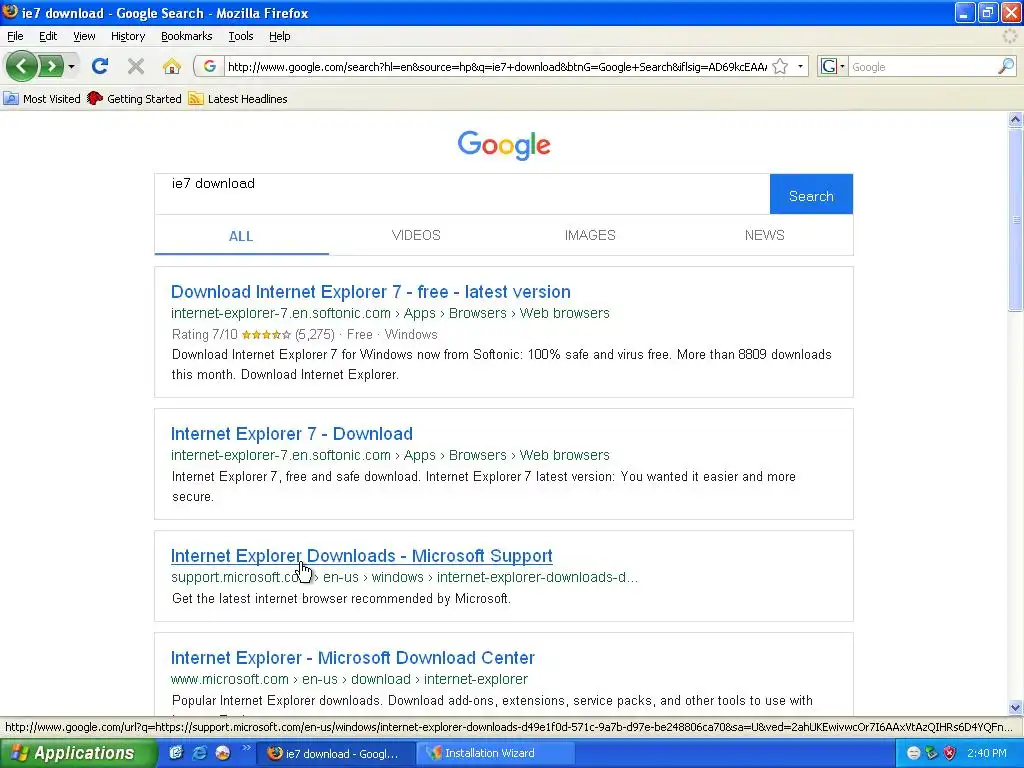Reload the page with the refresh icon
Screen dimensions: 1024x768
tap(100, 66)
